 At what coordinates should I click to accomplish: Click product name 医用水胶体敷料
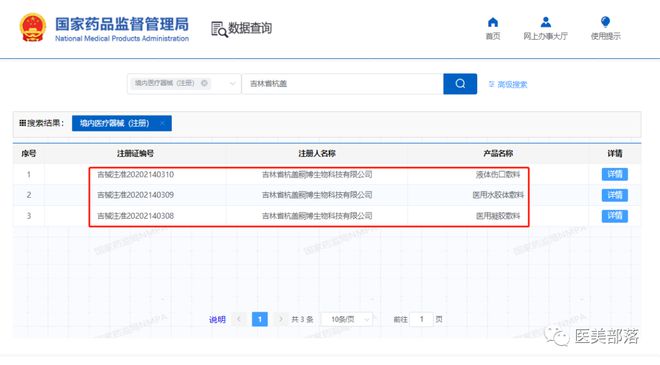tap(498, 195)
